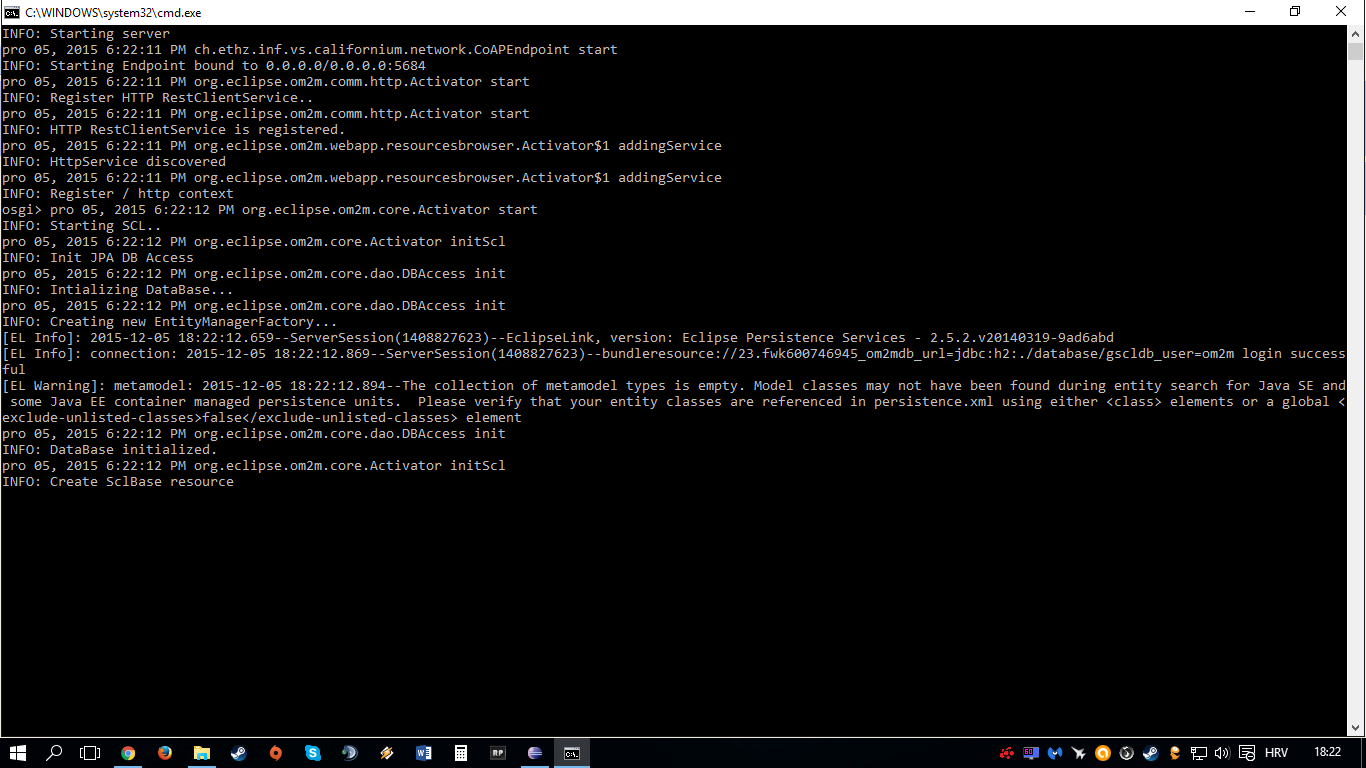Select the cmd.exe taskbar button
Viewport: 1366px width, 768px height.
(571, 753)
